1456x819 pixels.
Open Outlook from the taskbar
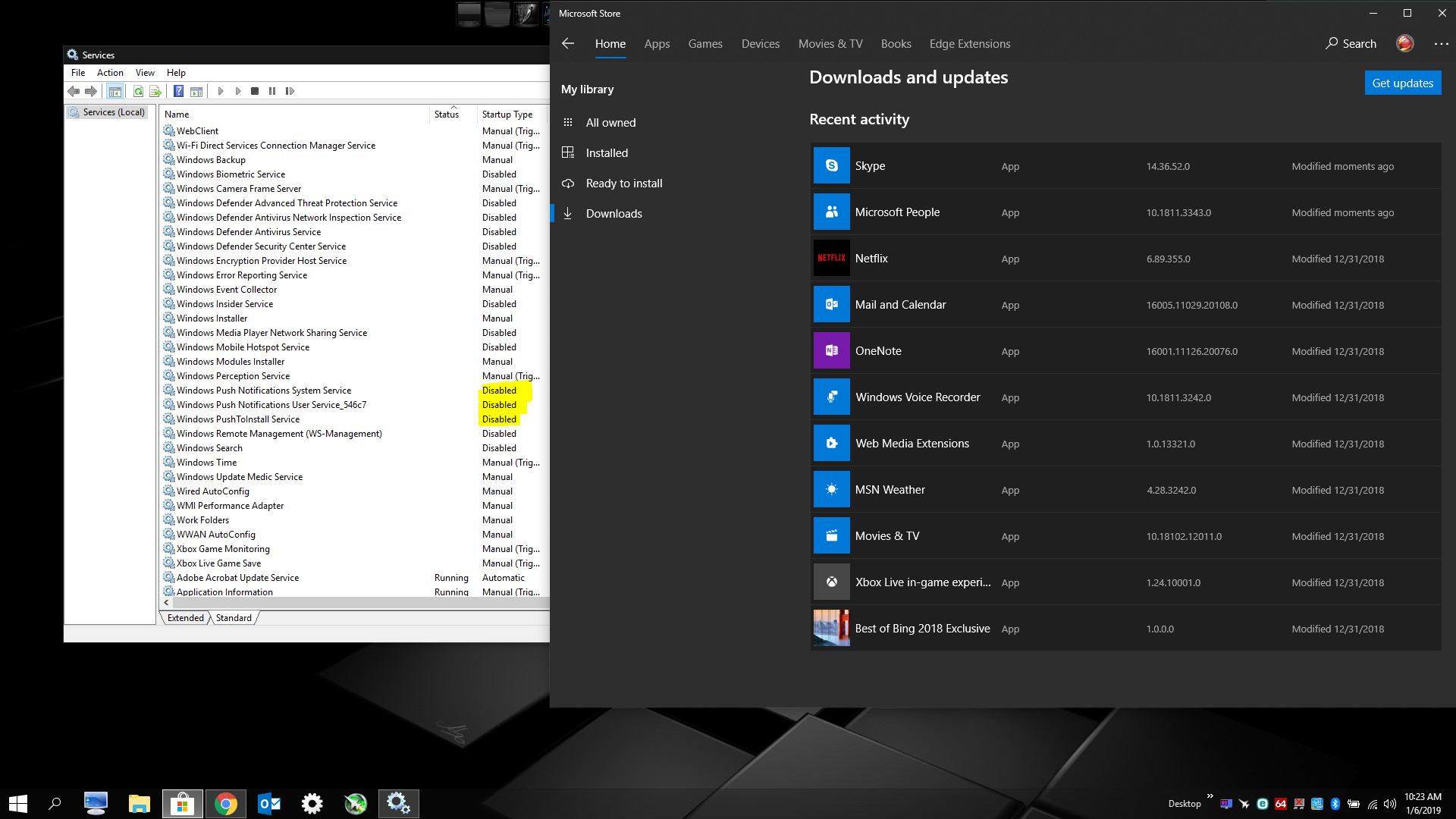point(268,804)
